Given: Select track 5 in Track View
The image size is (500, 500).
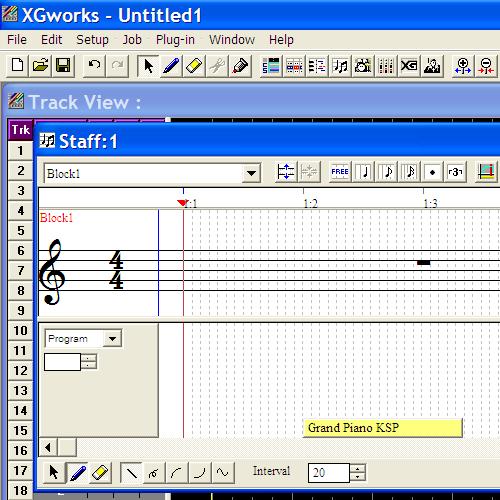Looking at the screenshot, I should click(21, 231).
